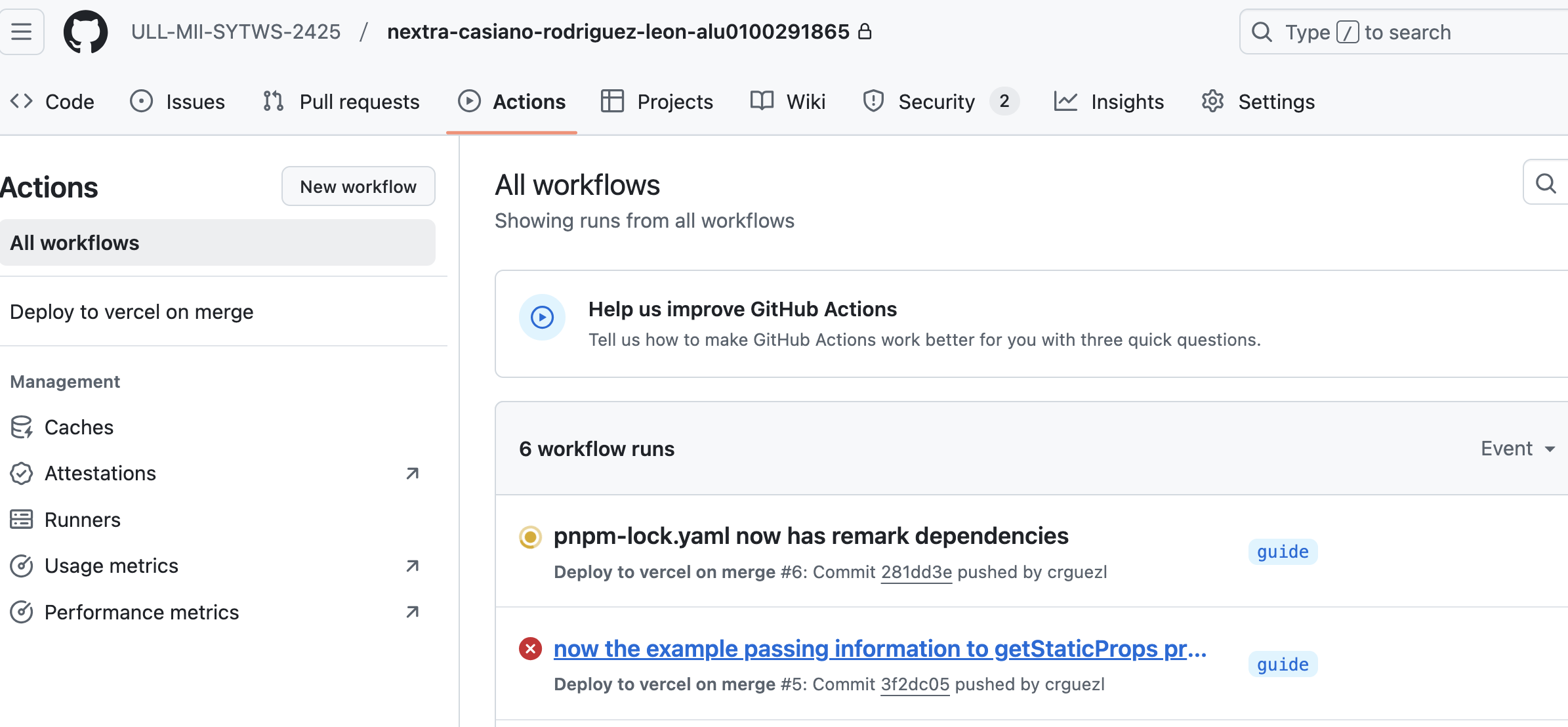Click the Usage metrics meter icon
This screenshot has height=727, width=1568.
point(22,566)
